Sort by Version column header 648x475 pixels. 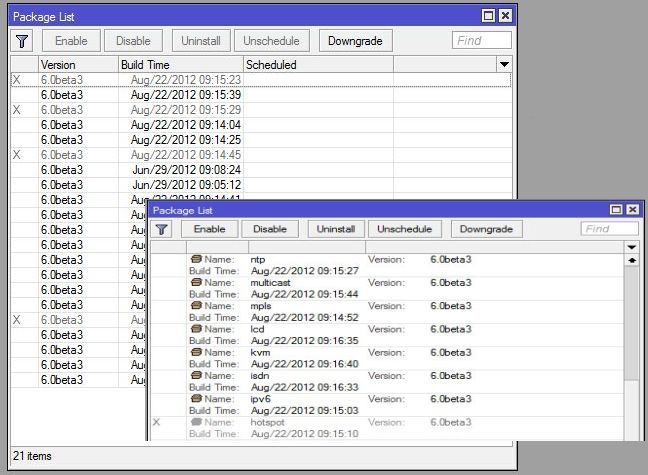coord(77,64)
